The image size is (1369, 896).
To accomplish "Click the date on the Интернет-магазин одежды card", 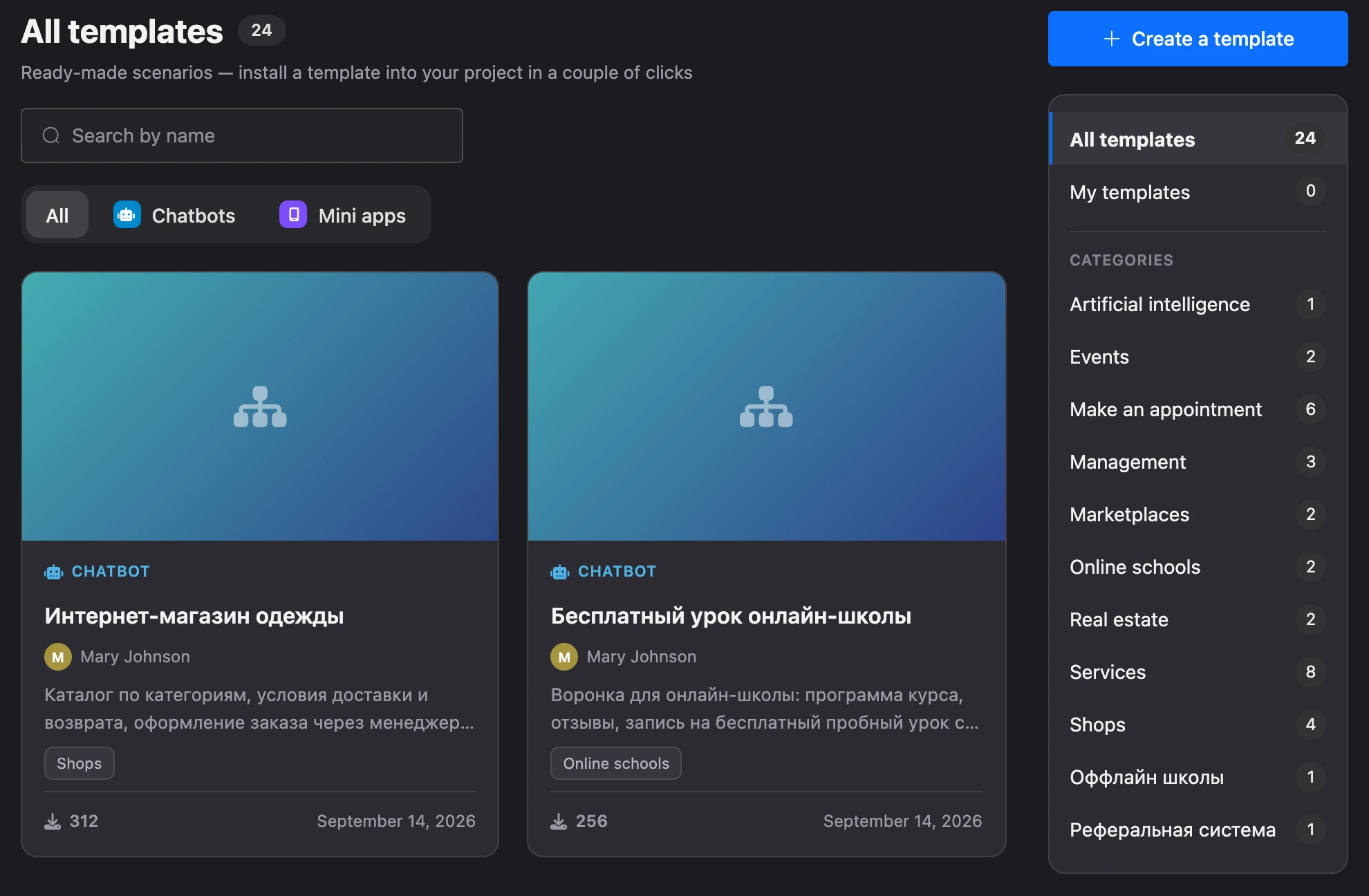I will [x=396, y=821].
